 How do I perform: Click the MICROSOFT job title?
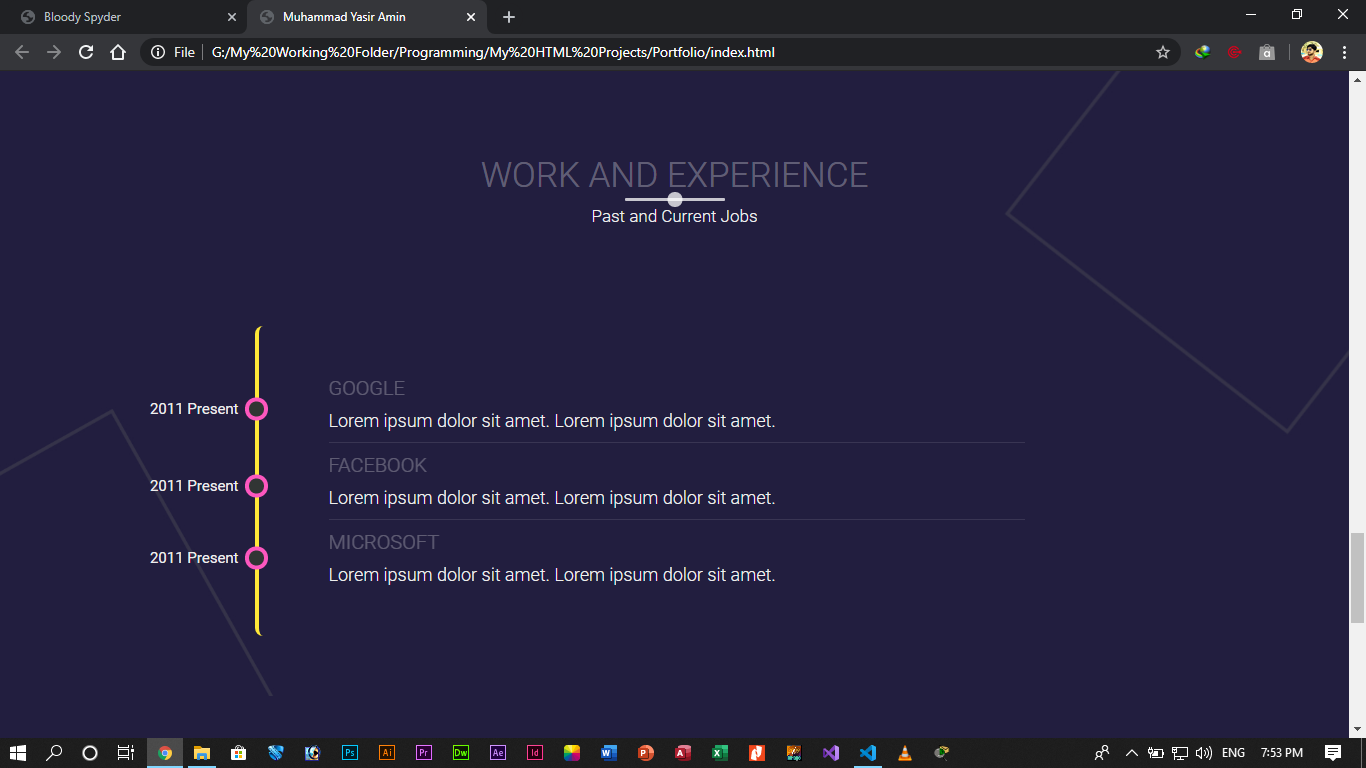coord(384,542)
